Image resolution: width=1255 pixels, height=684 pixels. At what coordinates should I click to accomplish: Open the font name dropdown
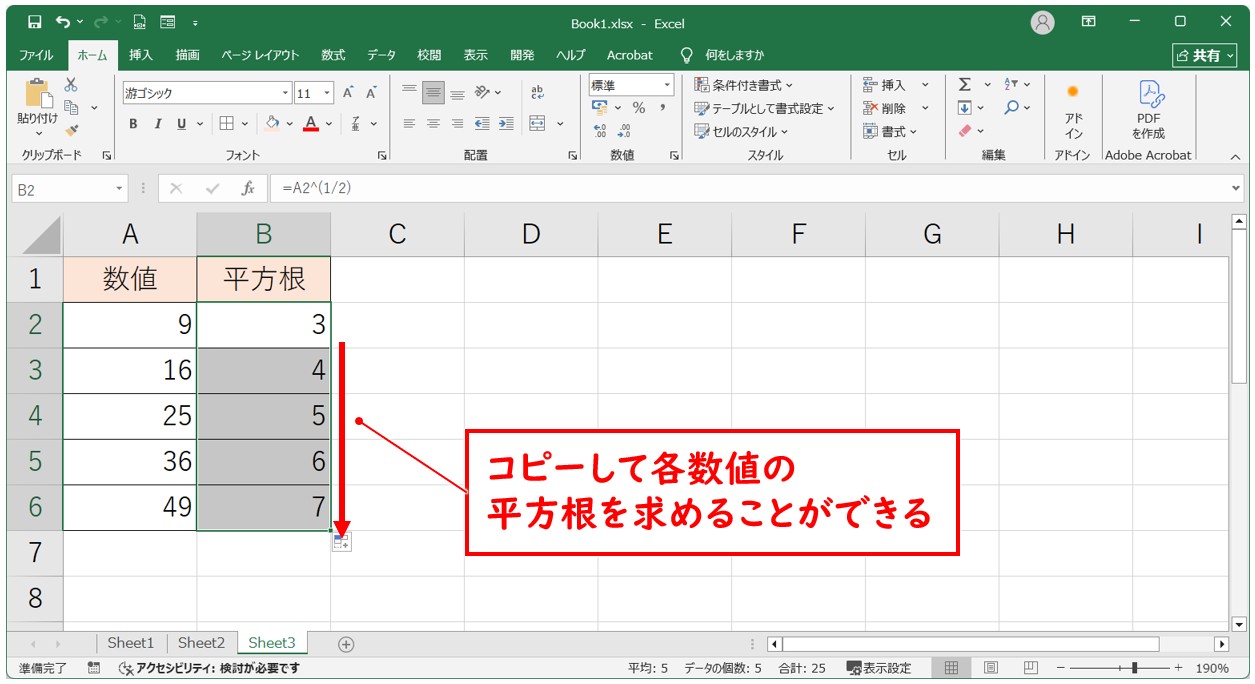[x=286, y=91]
